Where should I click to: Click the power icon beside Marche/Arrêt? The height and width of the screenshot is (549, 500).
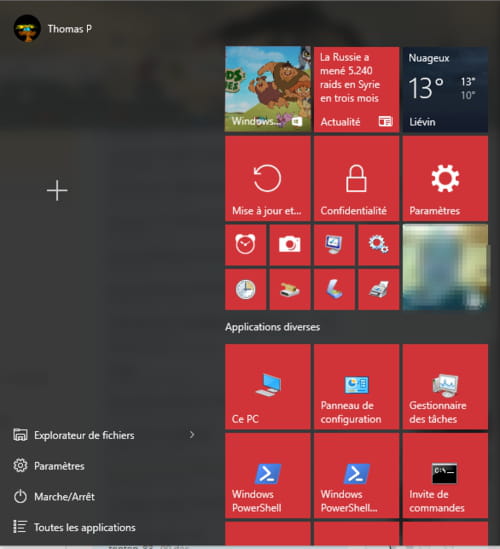(x=20, y=496)
